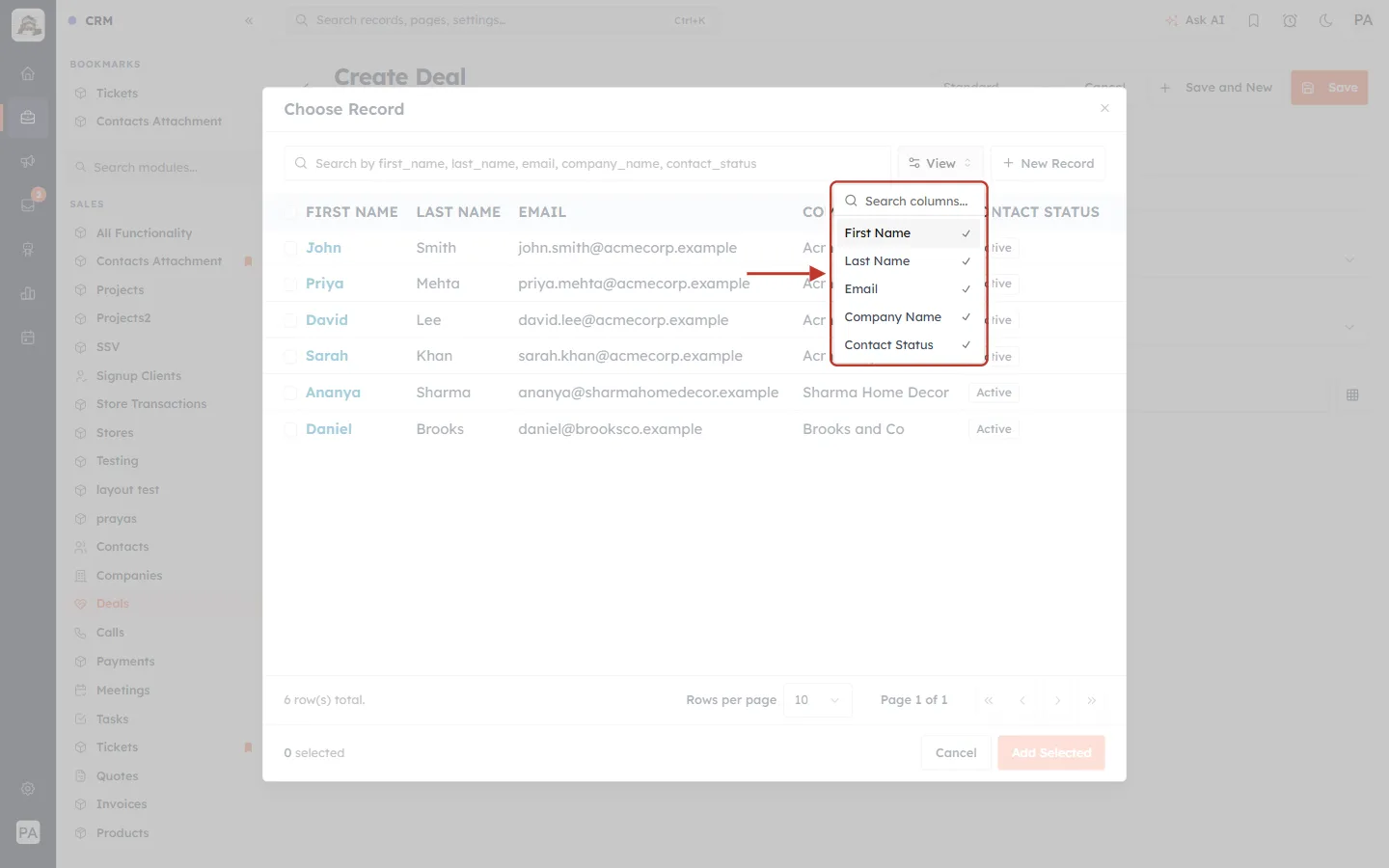Viewport: 1389px width, 868px height.
Task: Check the row checkbox for Ananya
Action: (x=290, y=393)
